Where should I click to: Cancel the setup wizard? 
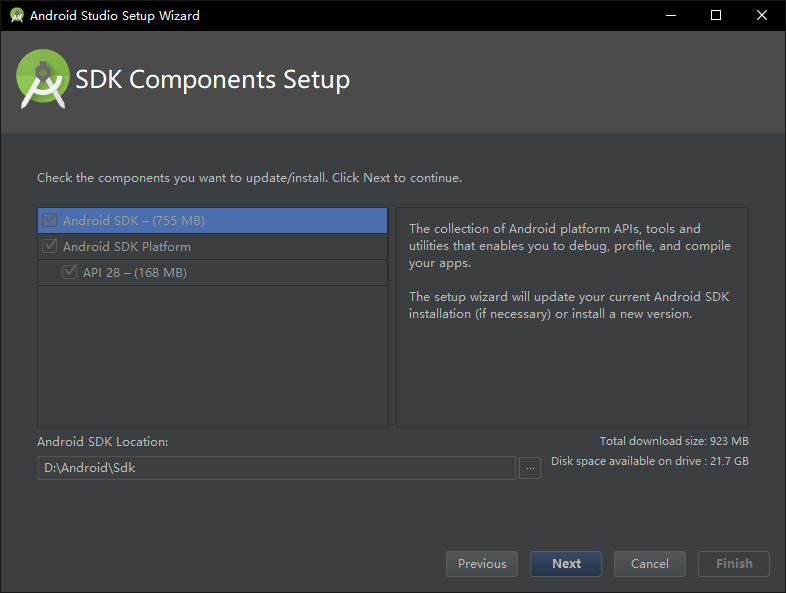[x=650, y=564]
